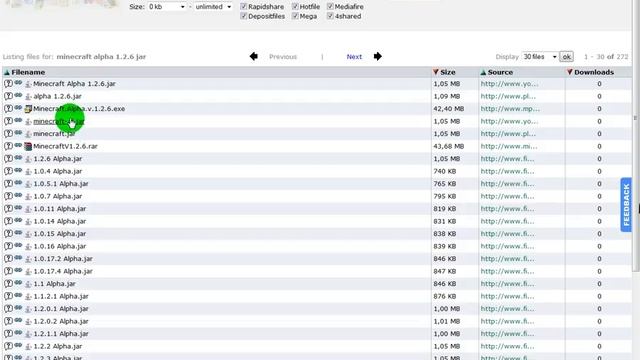
Task: Click the jar file icon for 1.2.2 Alpha.jar
Action: 28,347
